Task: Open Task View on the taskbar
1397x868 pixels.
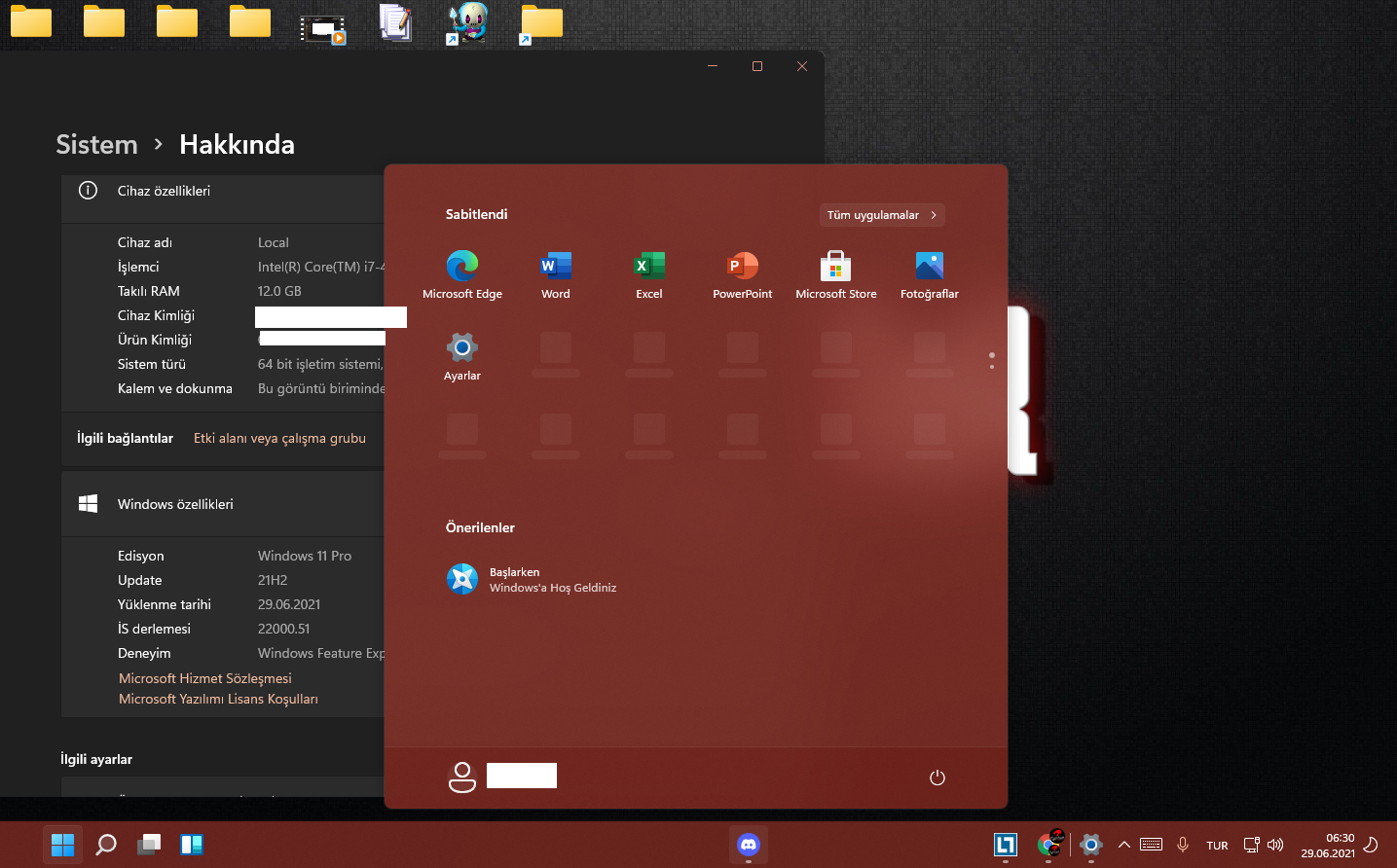Action: tap(149, 845)
